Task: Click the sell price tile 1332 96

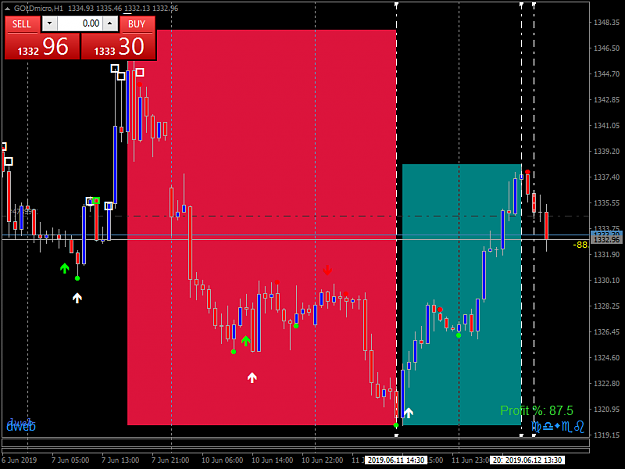Action: [42, 47]
